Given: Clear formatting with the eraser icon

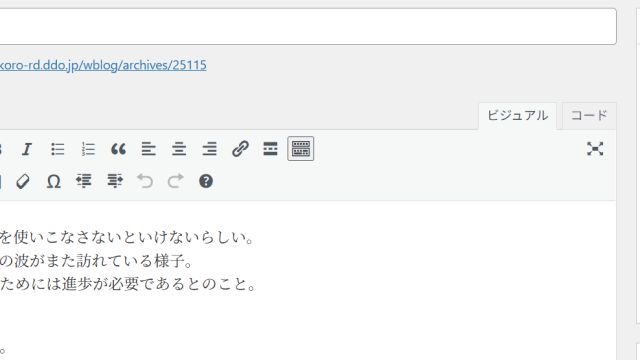Looking at the screenshot, I should point(23,181).
